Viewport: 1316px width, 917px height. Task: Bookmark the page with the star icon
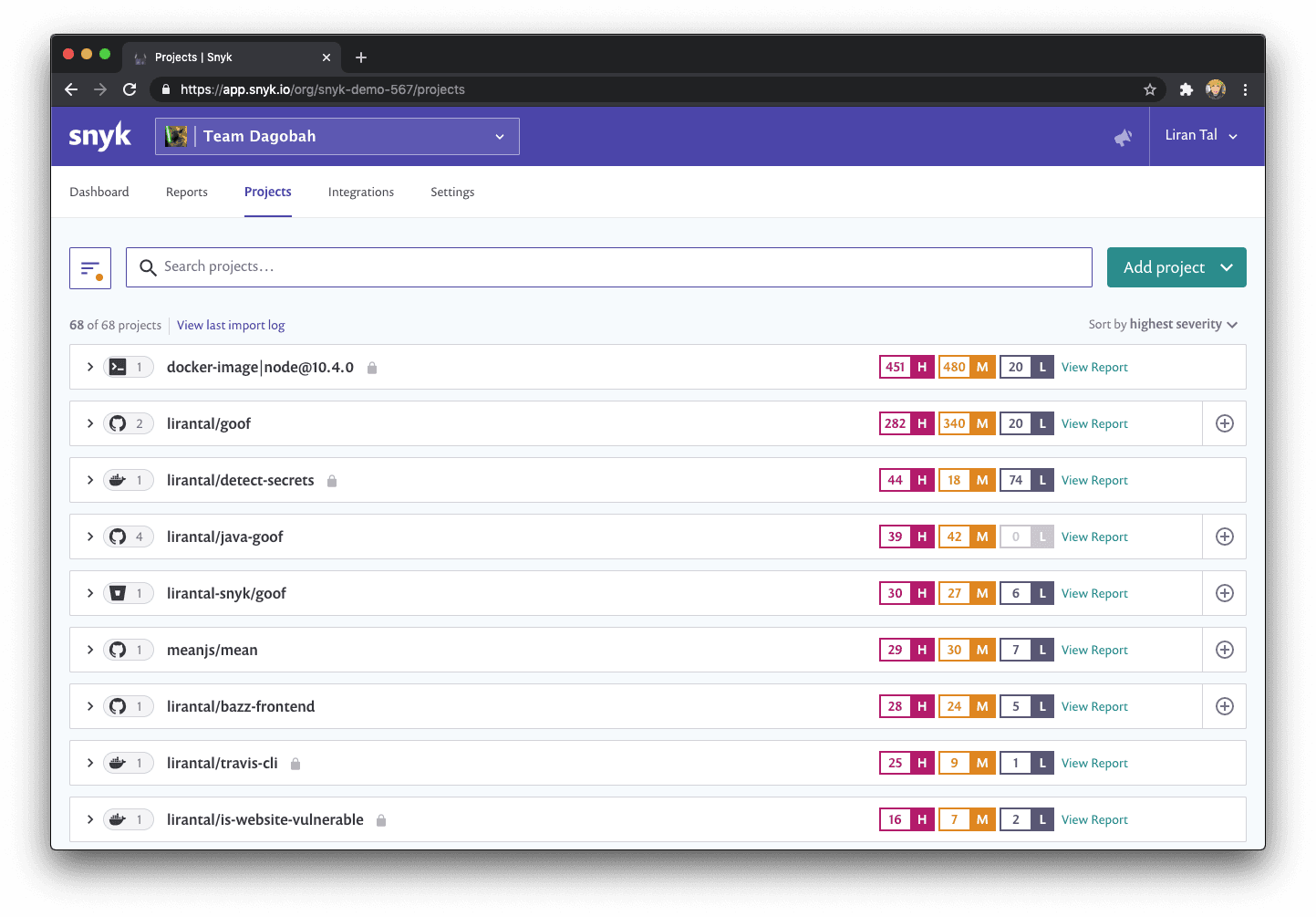[1150, 89]
